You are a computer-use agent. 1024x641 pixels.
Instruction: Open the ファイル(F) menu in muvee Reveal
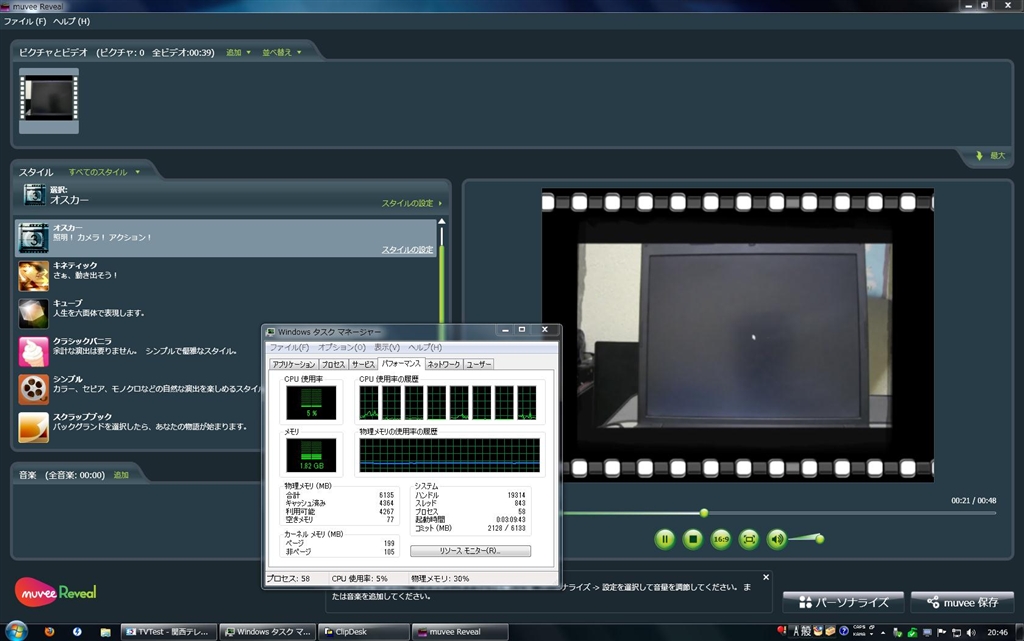[25, 21]
